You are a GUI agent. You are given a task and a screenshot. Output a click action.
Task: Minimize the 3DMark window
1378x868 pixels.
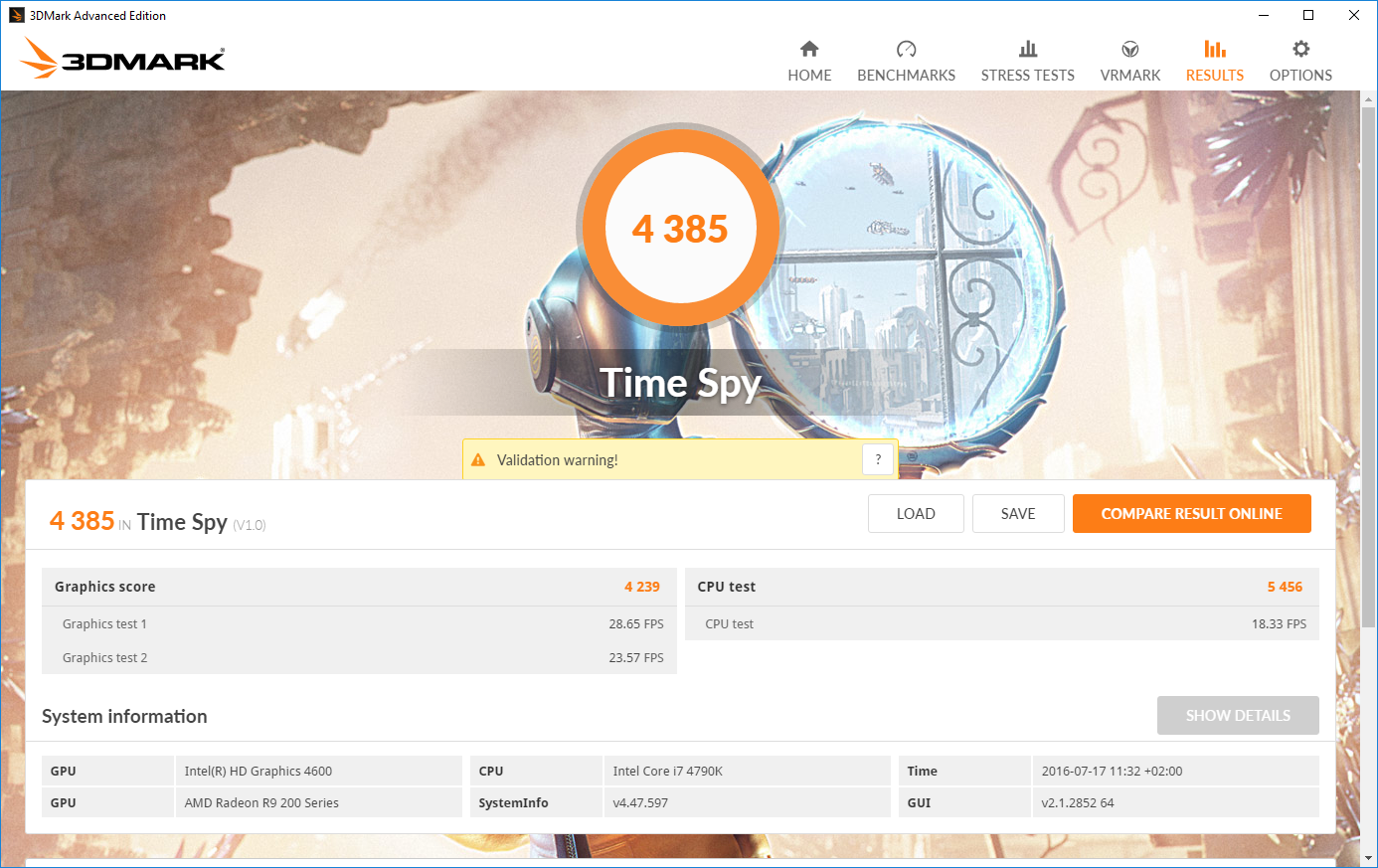coord(1264,15)
